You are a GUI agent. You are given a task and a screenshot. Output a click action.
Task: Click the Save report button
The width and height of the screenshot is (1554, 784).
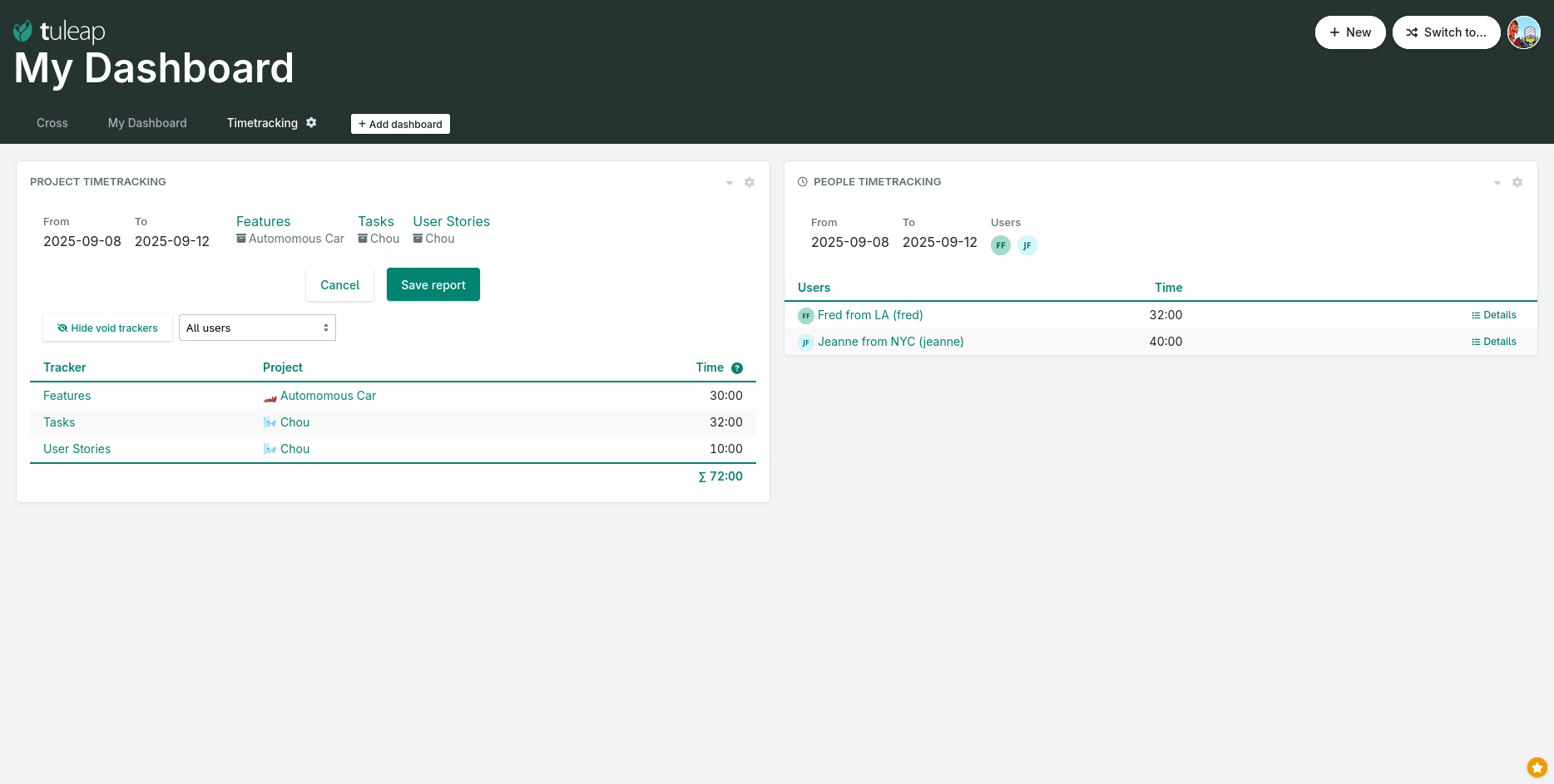pos(433,285)
